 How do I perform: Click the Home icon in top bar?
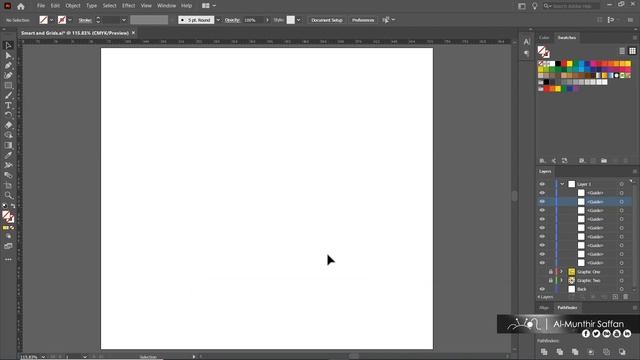click(x=20, y=6)
